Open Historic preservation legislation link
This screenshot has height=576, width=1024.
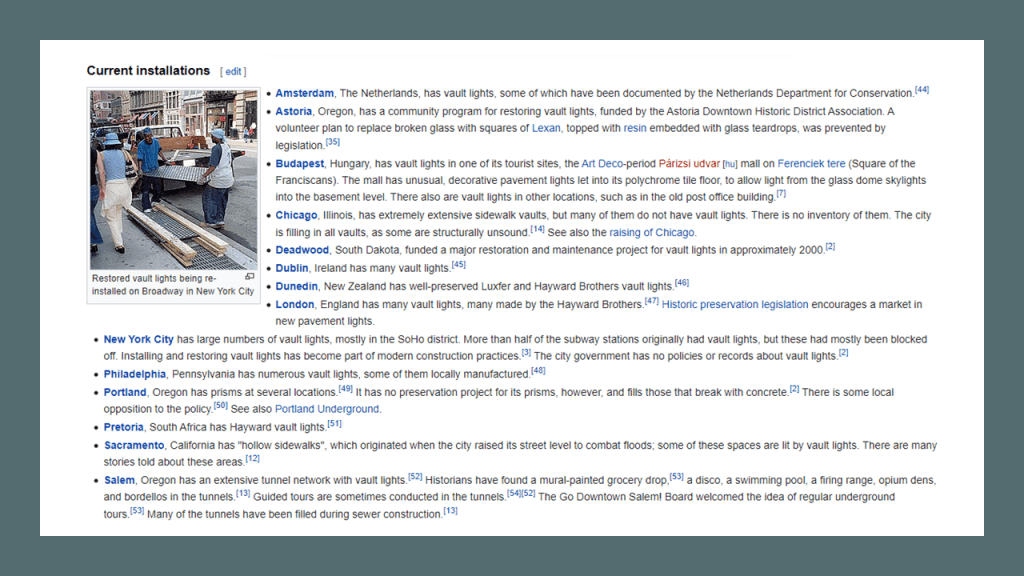click(735, 305)
